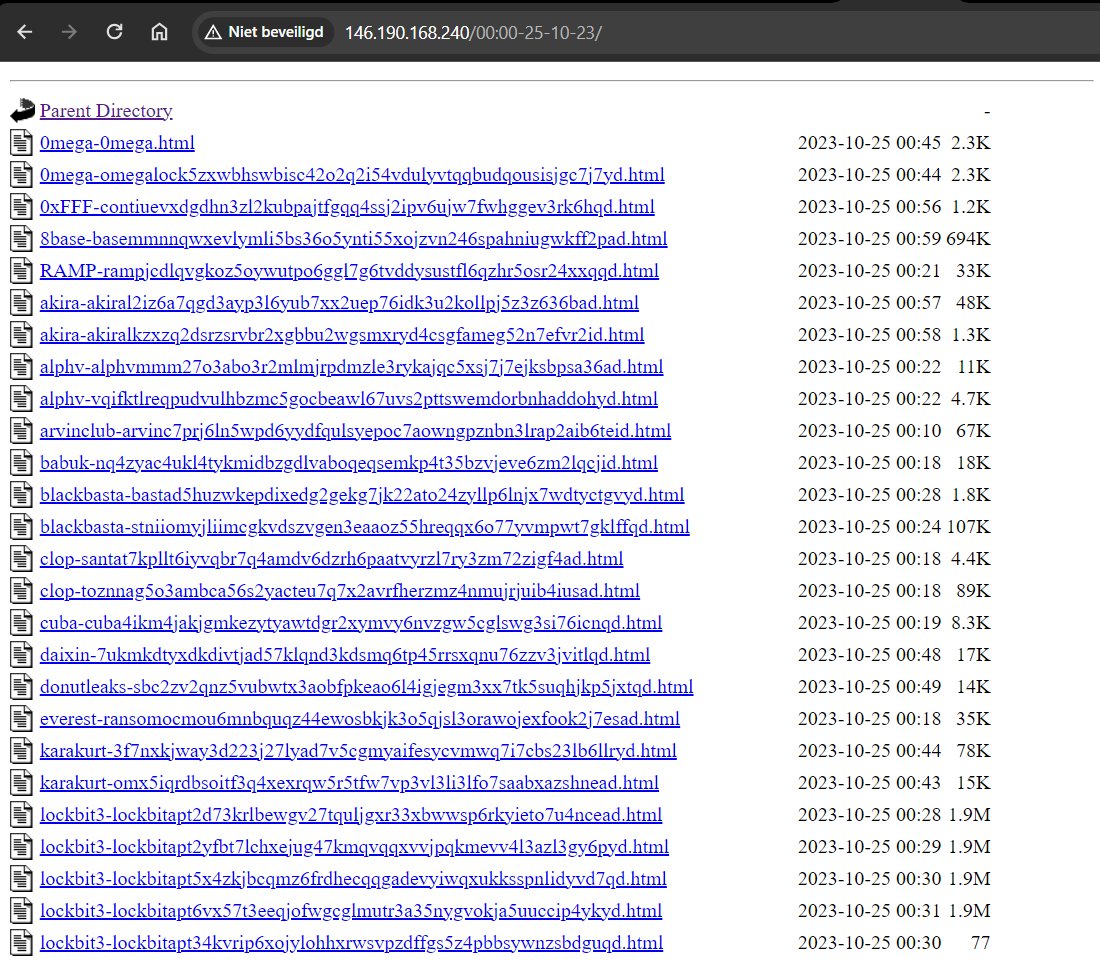Click the 'Niet beveiligd' security warning

click(264, 32)
